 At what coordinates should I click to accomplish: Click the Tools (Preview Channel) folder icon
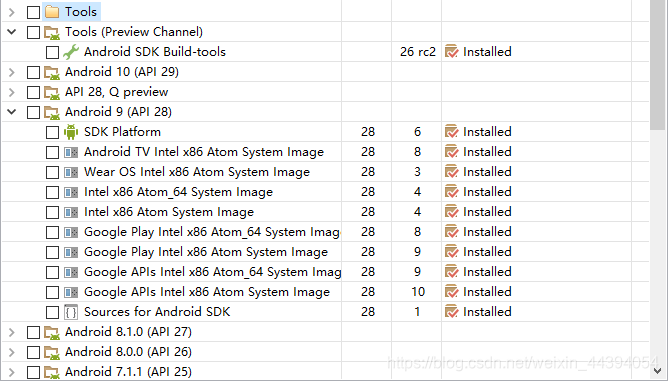pyautogui.click(x=52, y=32)
